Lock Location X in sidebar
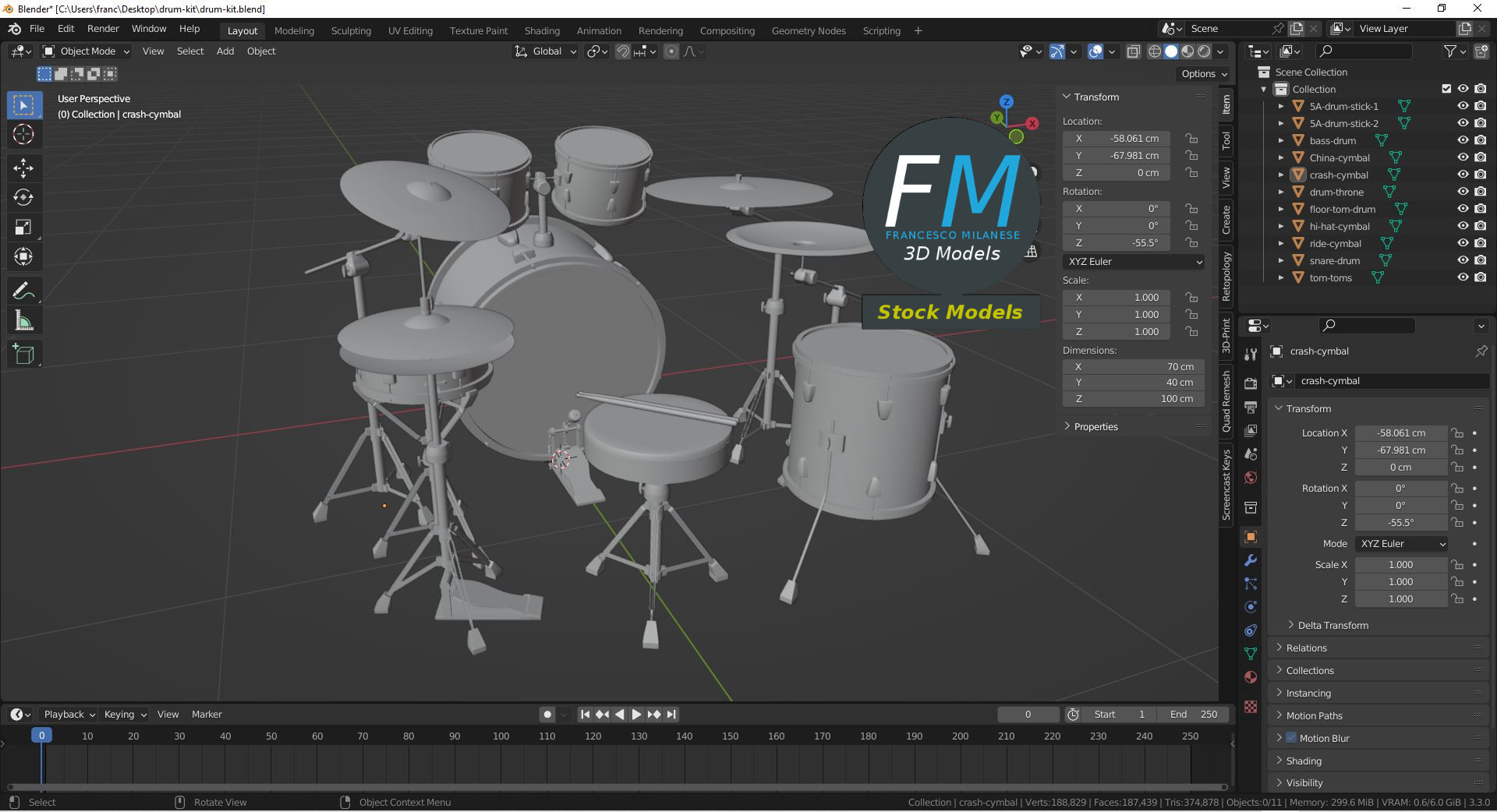This screenshot has width=1497, height=812. coord(1191,139)
